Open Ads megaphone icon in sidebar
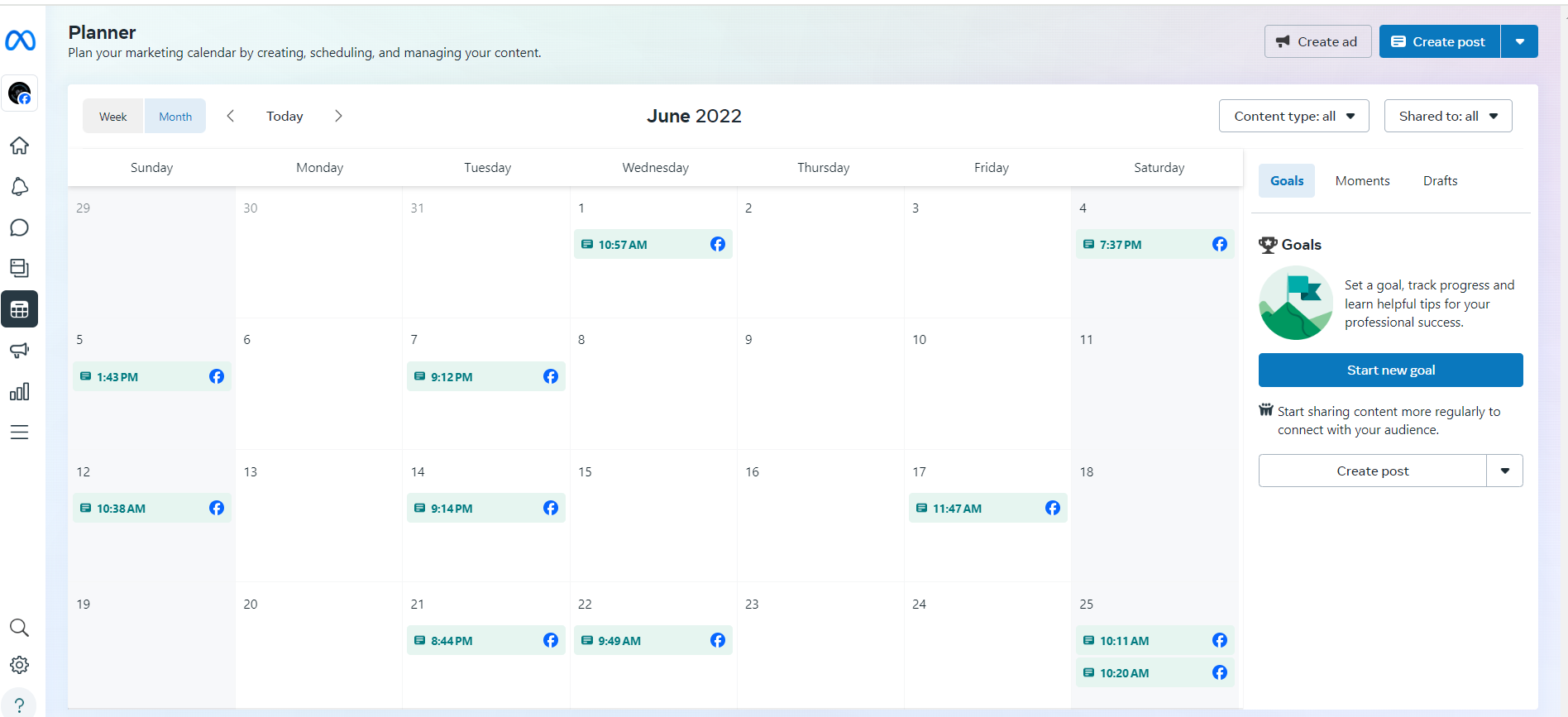 click(x=20, y=350)
